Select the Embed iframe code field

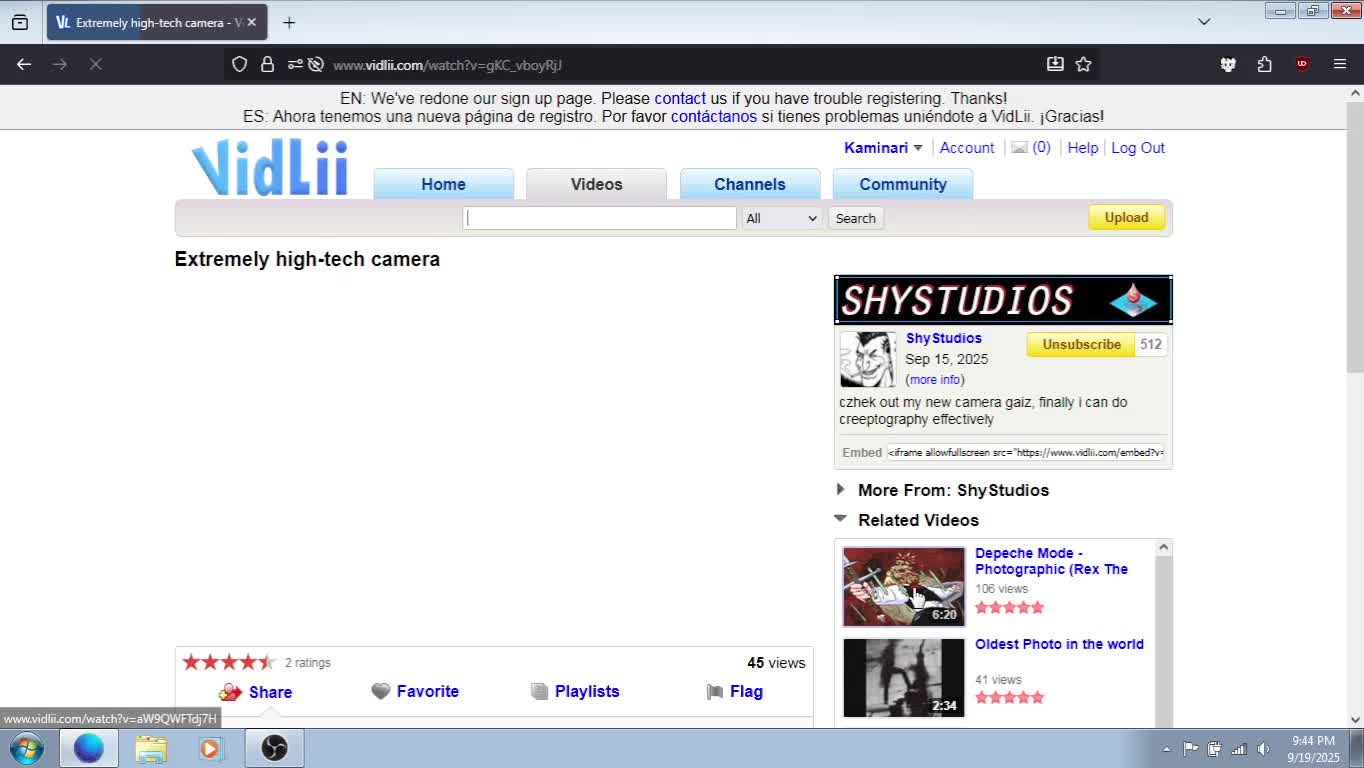[1025, 453]
